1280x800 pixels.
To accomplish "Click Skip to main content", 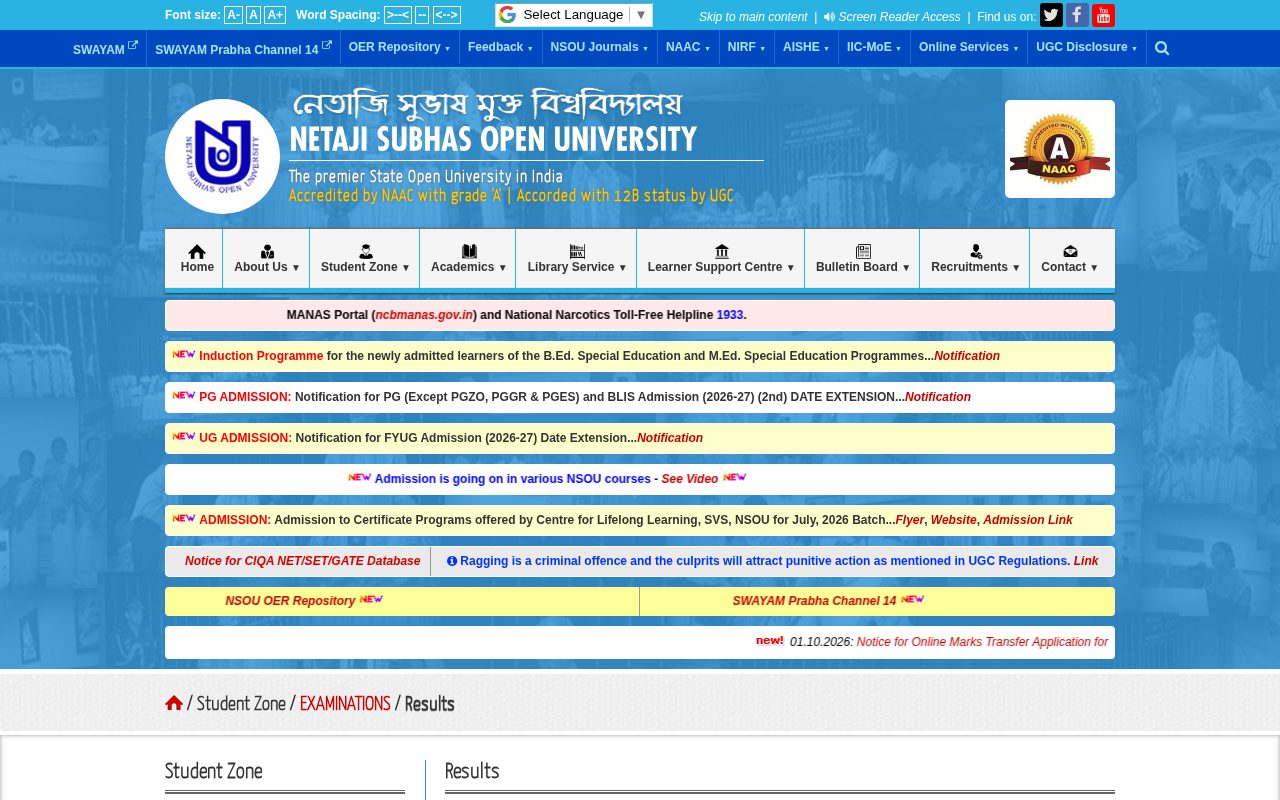I will tap(753, 17).
